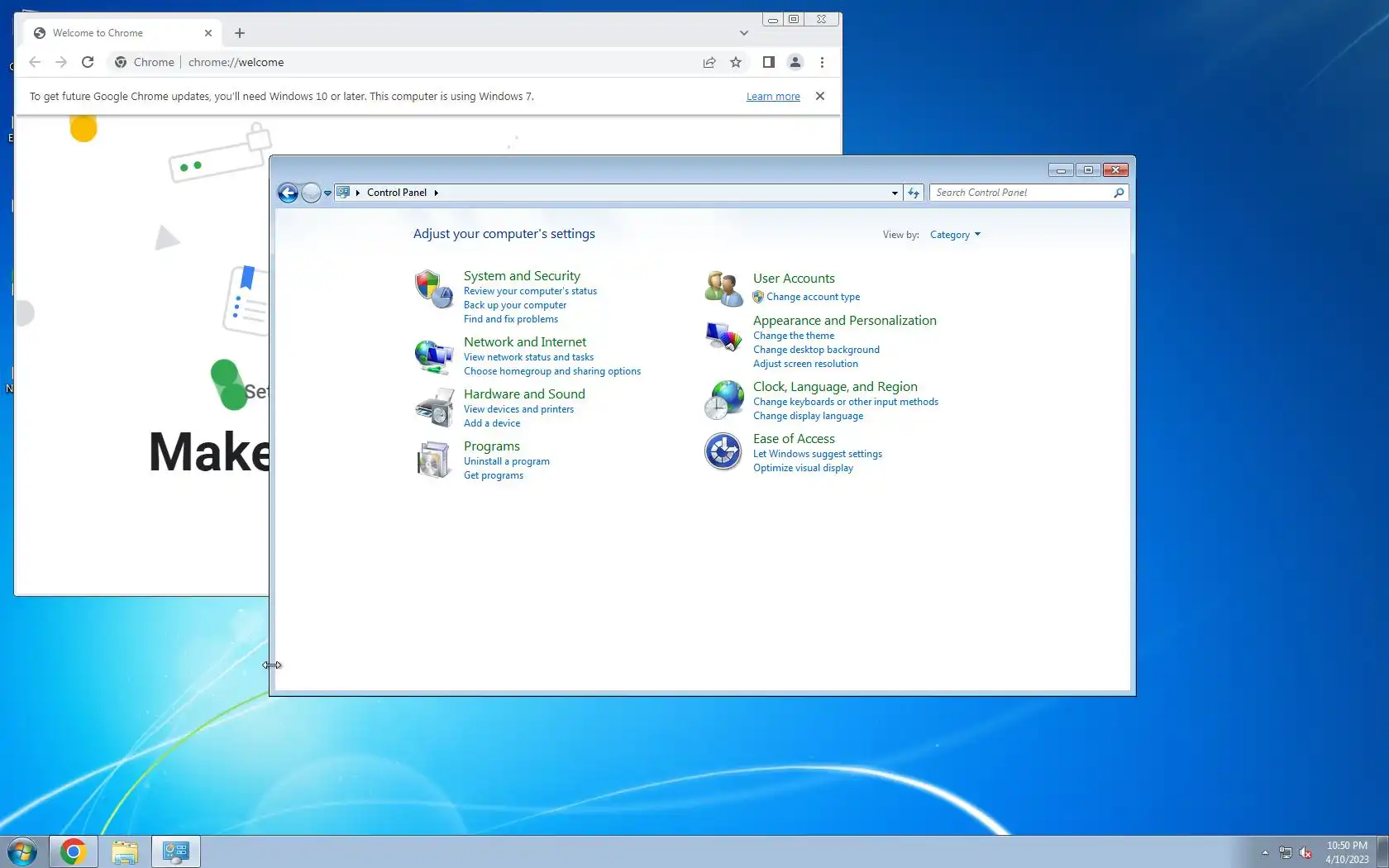Click Back up your computer

tap(515, 305)
